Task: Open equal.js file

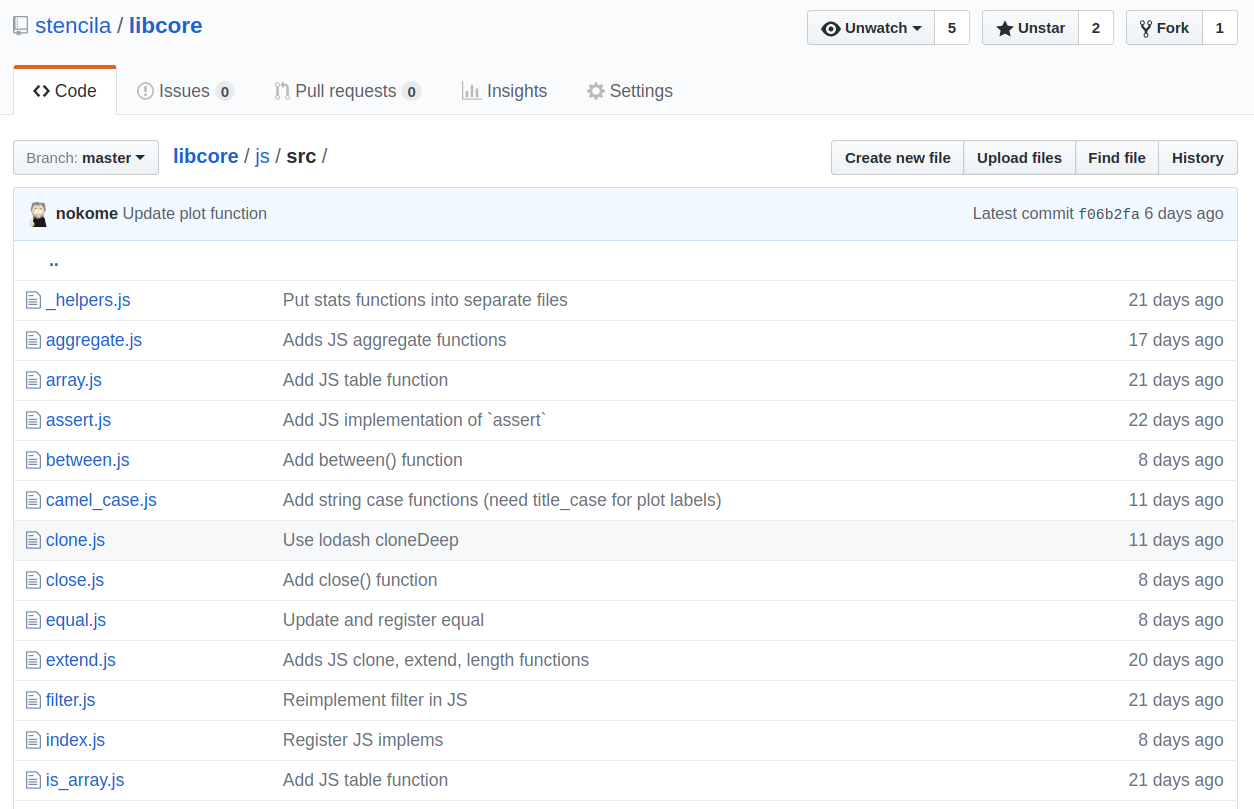Action: point(76,620)
